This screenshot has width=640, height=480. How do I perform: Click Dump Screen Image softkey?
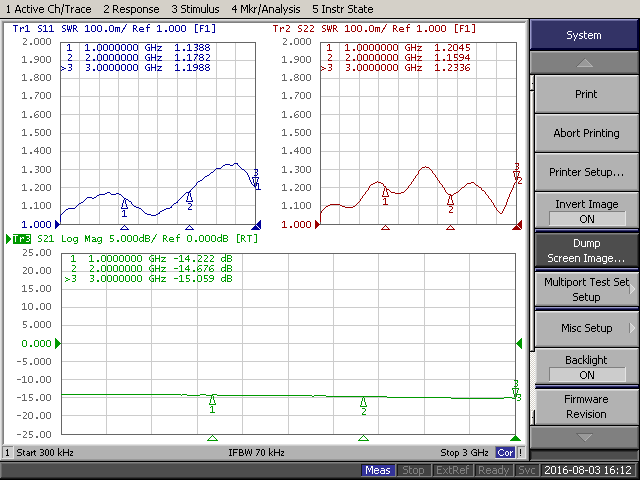(x=585, y=250)
